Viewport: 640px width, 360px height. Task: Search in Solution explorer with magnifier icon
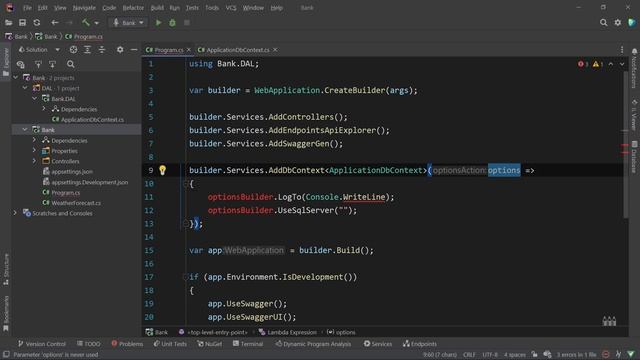click(71, 64)
